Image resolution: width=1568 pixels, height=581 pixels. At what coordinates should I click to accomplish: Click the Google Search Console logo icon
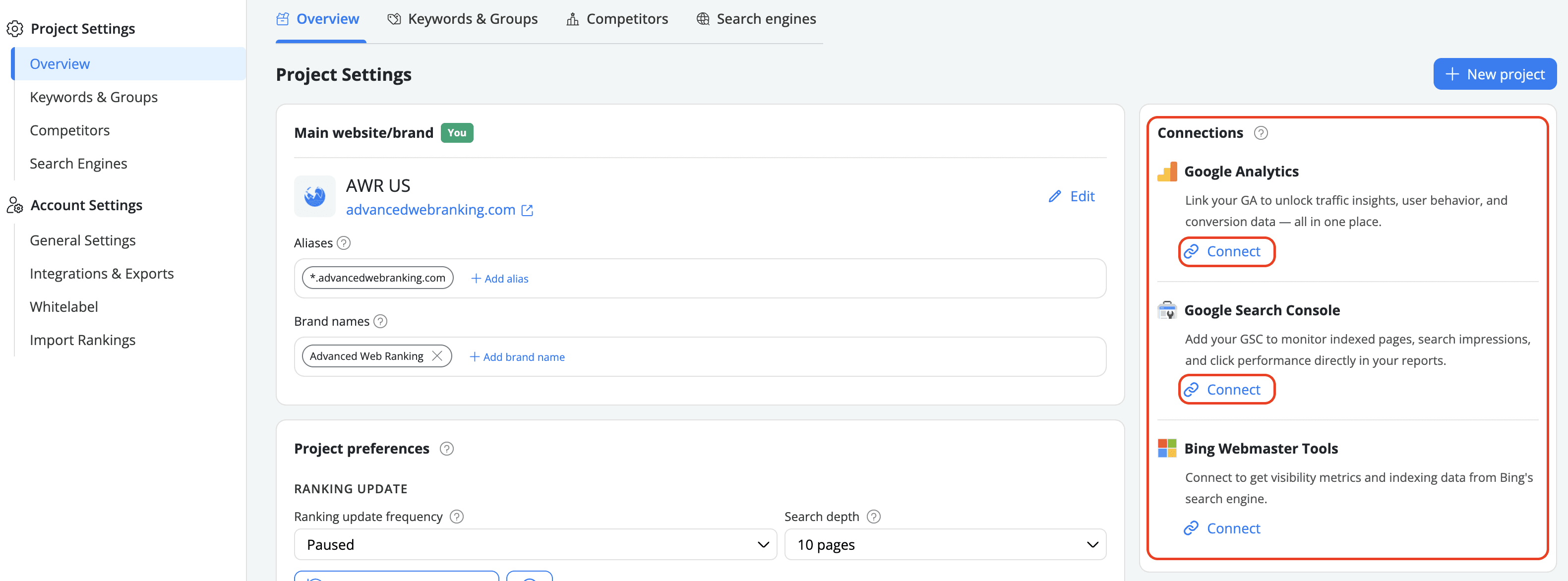[1167, 310]
